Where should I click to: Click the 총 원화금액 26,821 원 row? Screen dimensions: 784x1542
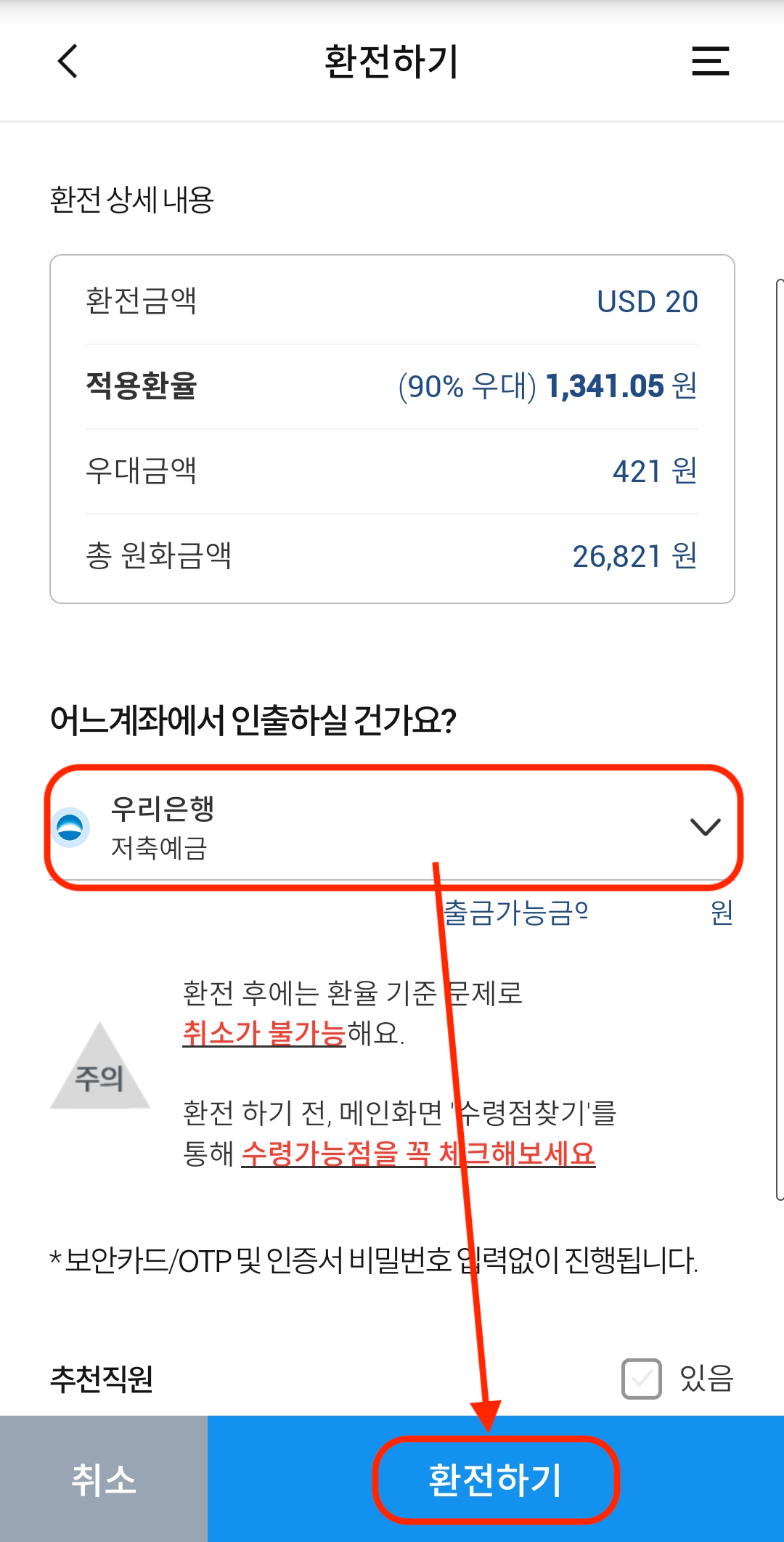(x=392, y=556)
